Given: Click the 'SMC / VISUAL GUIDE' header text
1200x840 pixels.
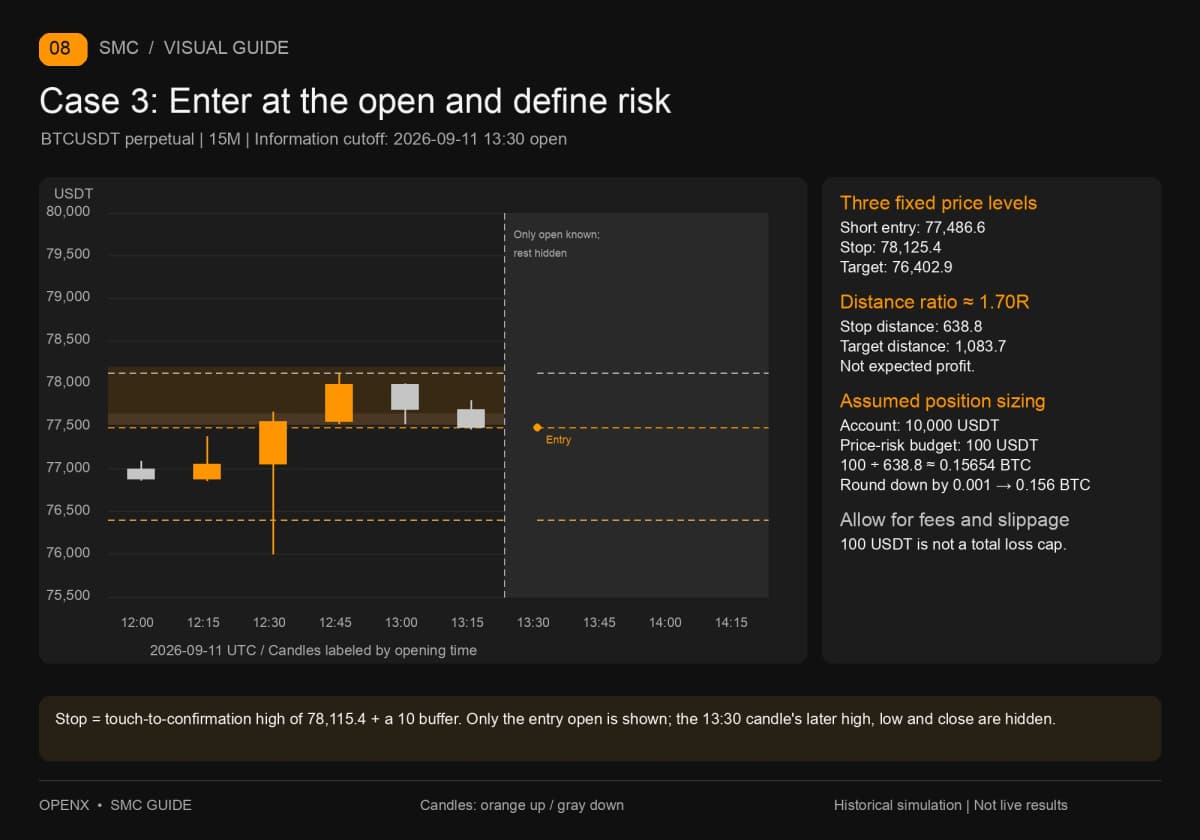Looking at the screenshot, I should (x=194, y=48).
